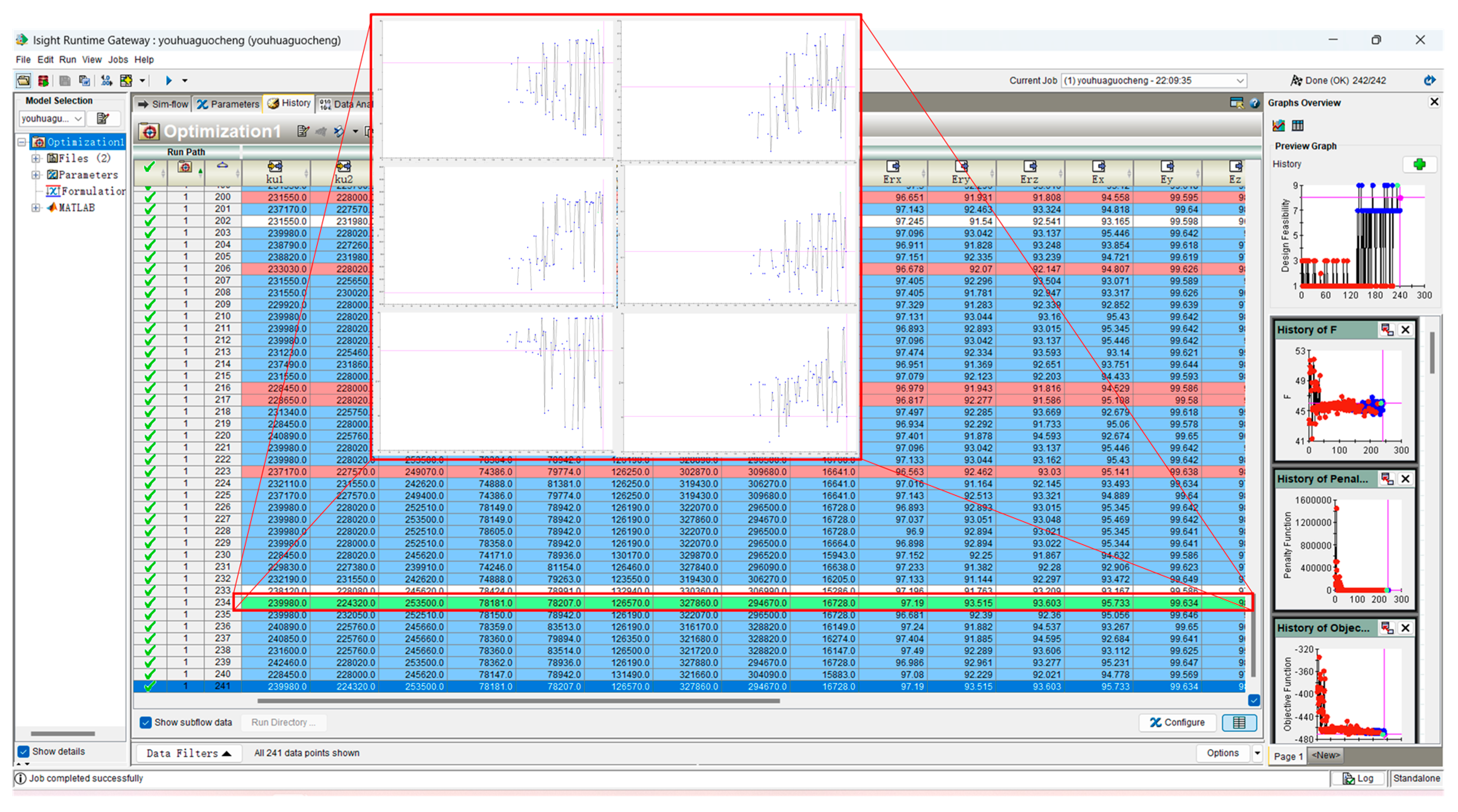Viewport: 1458px width, 812px height.
Task: Select the highlighted bottom row 241 in table
Action: pos(689,686)
